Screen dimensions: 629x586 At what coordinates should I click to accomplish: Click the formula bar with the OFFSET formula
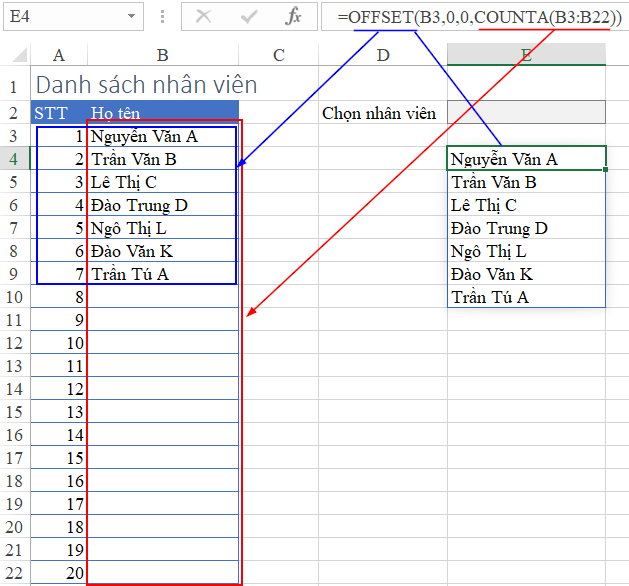pos(475,16)
